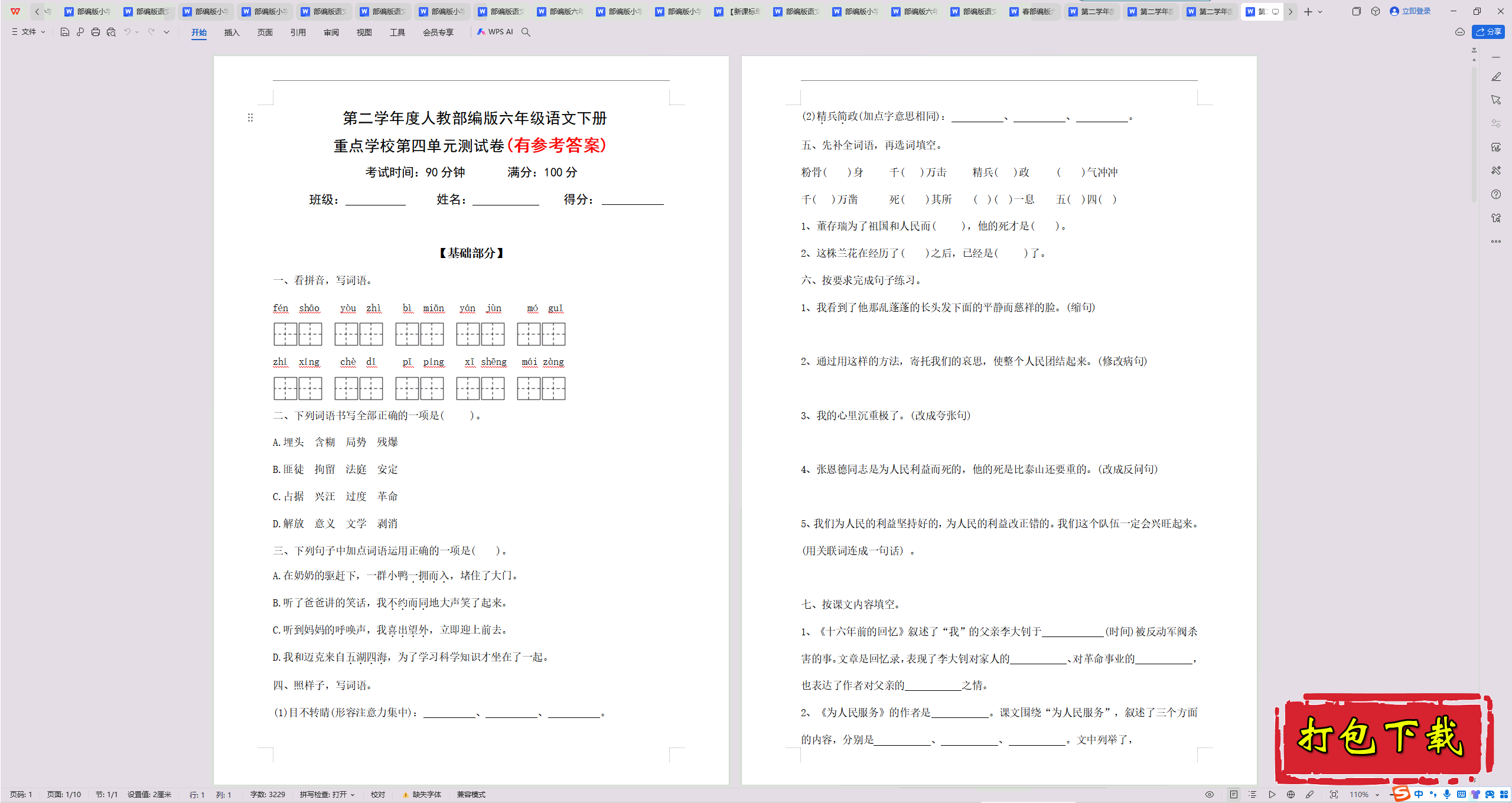Click the 兼容模式 compatibility mode label
Image resolution: width=1512 pixels, height=803 pixels.
point(471,795)
